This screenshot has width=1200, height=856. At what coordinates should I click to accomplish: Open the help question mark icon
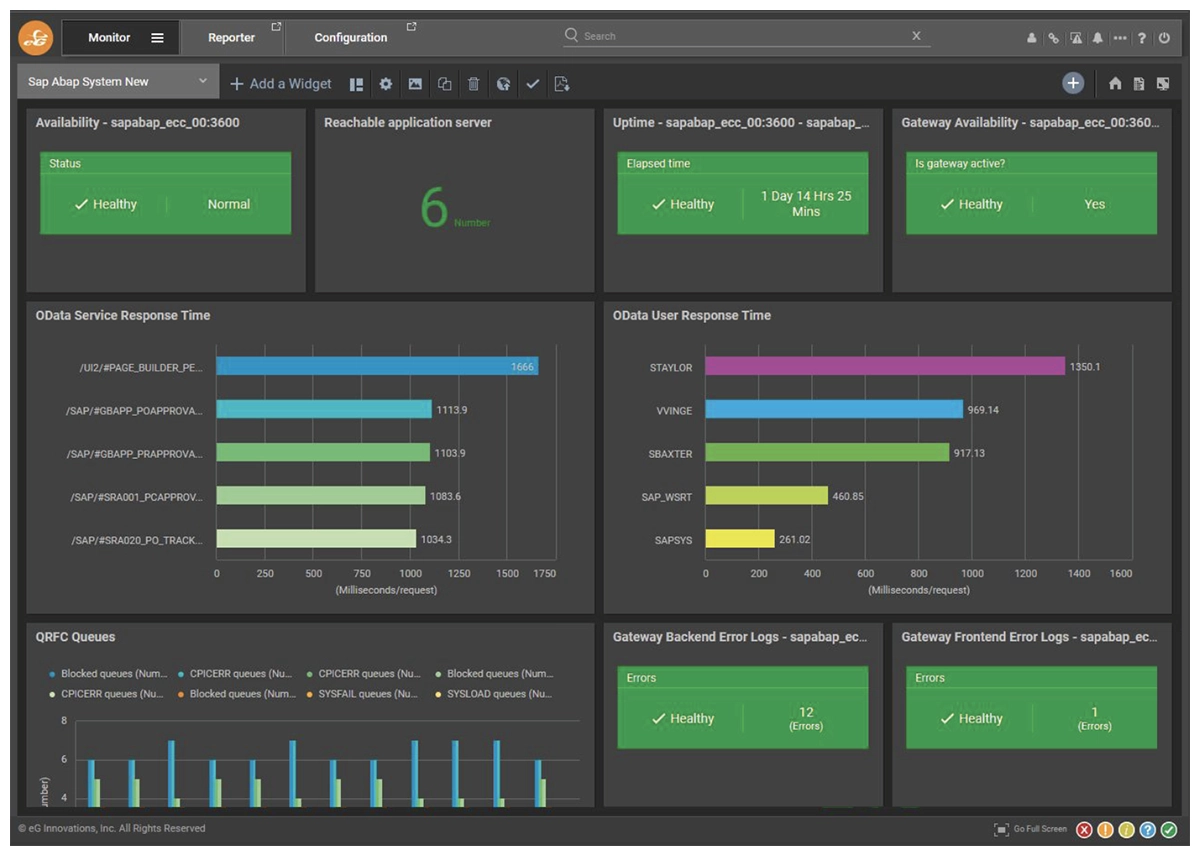1142,38
